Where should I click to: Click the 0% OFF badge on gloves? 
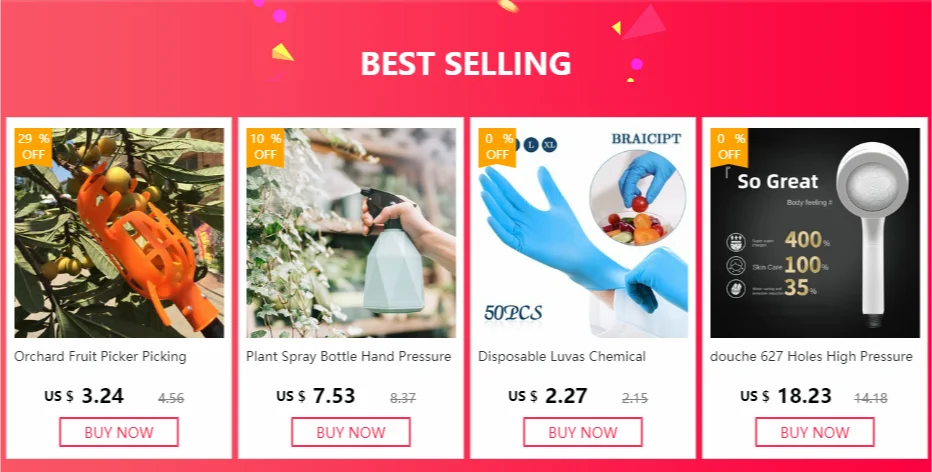pyautogui.click(x=497, y=147)
